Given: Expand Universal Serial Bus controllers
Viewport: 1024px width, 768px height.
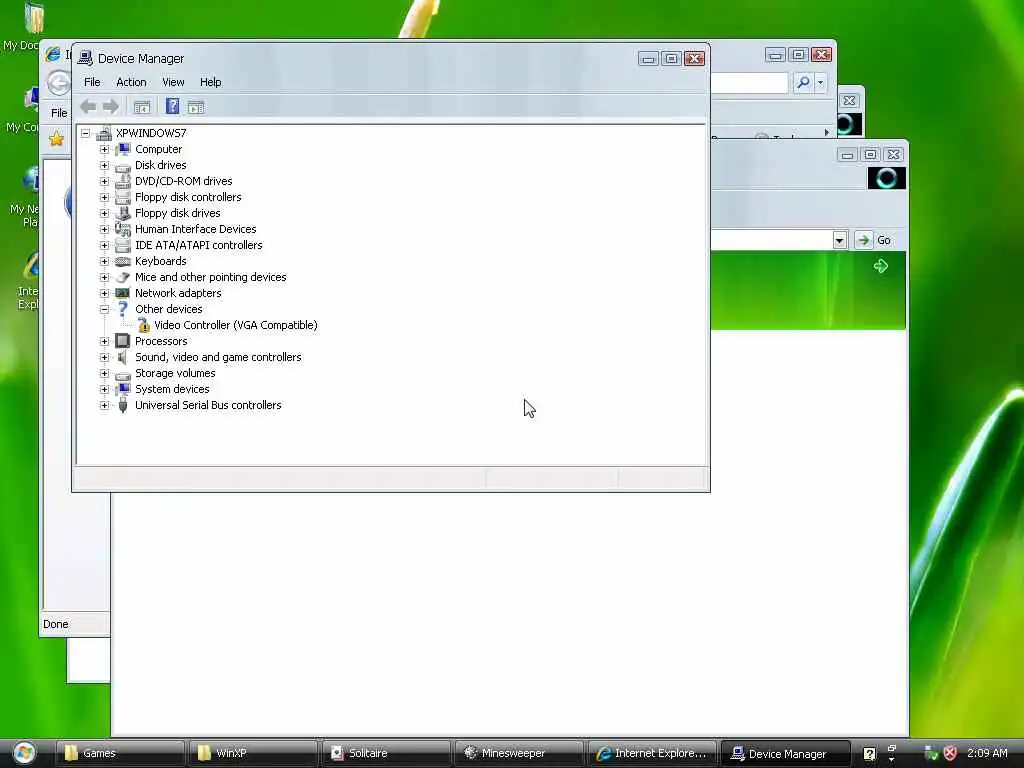Looking at the screenshot, I should pyautogui.click(x=104, y=406).
